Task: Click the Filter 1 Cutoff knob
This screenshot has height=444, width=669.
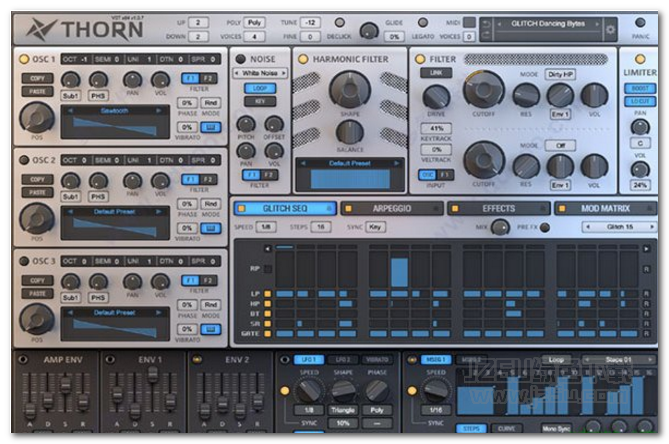Action: point(484,89)
